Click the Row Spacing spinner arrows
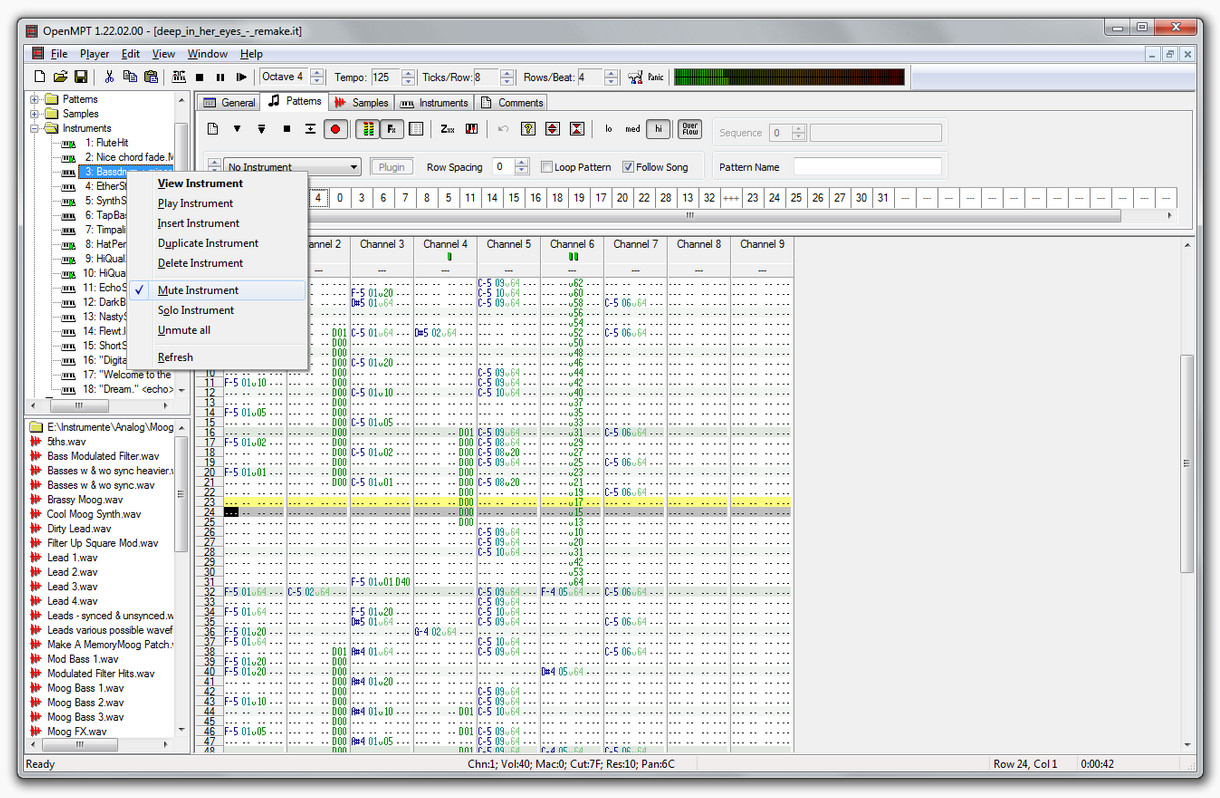Viewport: 1220px width, 798px height. click(x=521, y=167)
